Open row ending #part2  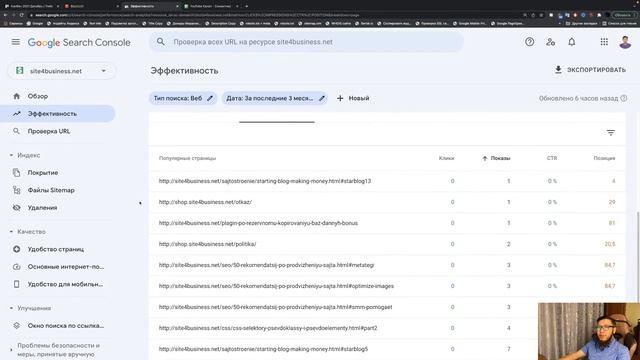coord(343,328)
